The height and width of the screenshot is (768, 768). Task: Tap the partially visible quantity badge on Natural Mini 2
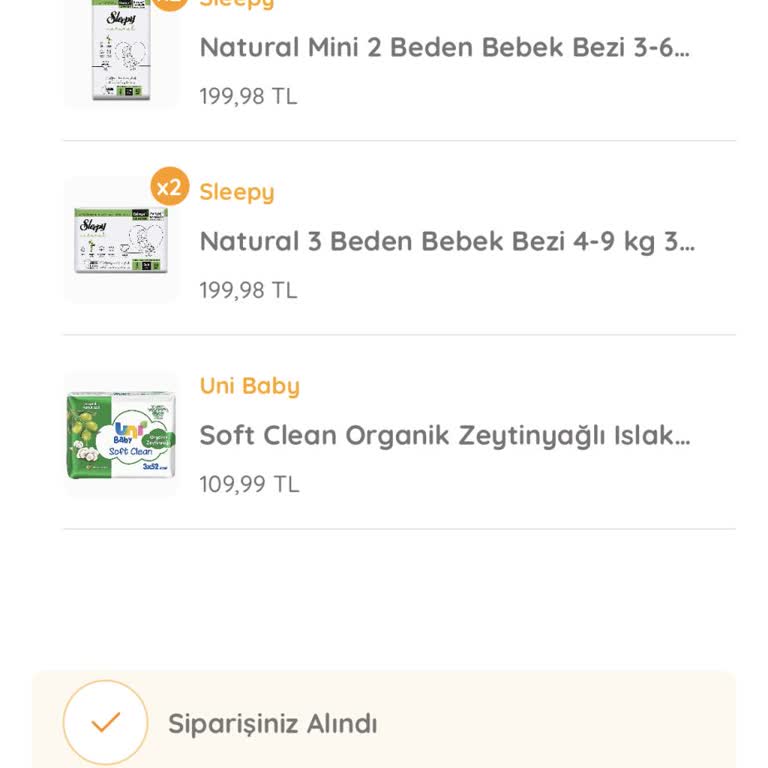pos(170,4)
